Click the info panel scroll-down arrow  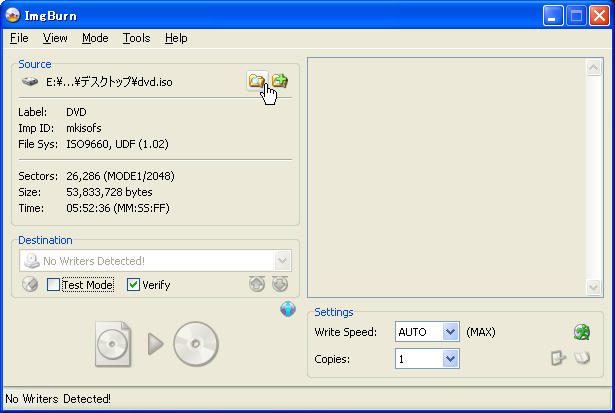coord(593,287)
